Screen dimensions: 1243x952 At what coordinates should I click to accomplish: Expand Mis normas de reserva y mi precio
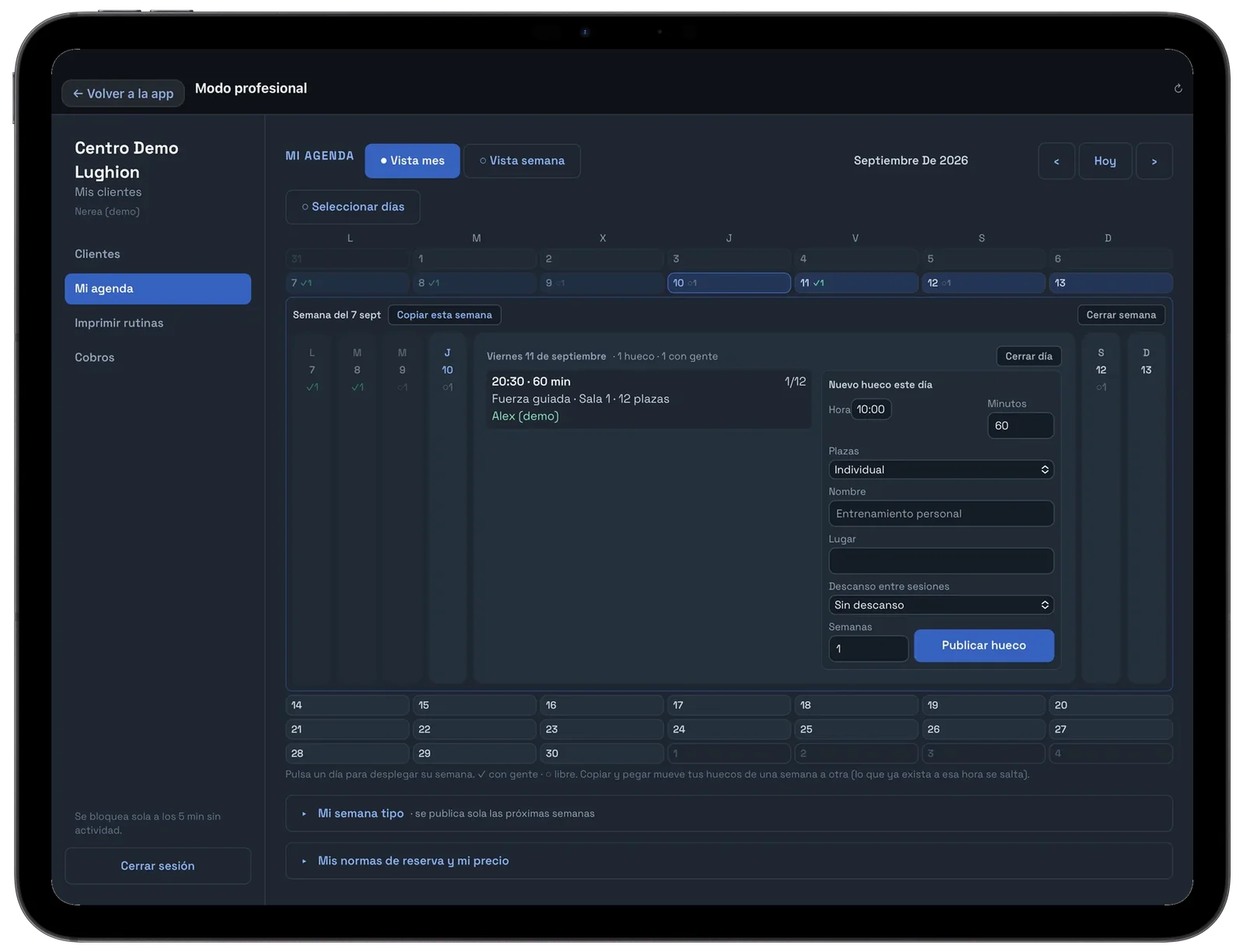[729, 861]
